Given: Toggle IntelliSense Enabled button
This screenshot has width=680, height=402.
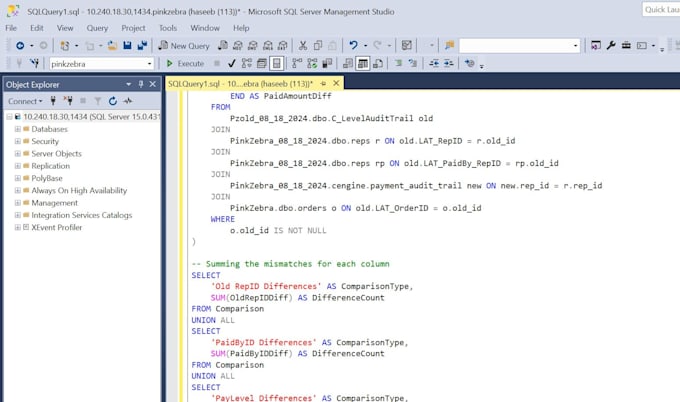Looking at the screenshot, I should pyautogui.click(x=276, y=63).
